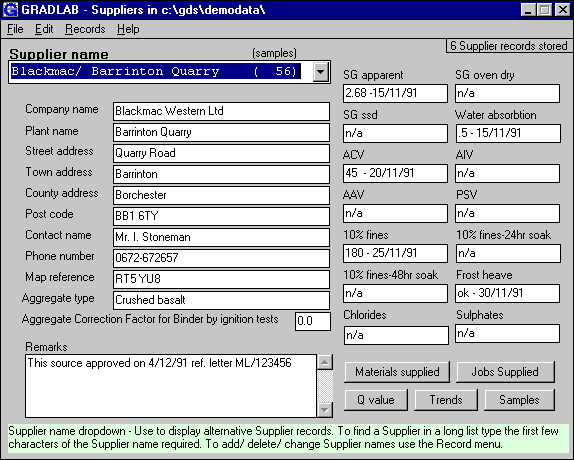Viewport: 574px width, 460px height.
Task: Show Trends for this supplier
Action: tap(446, 400)
